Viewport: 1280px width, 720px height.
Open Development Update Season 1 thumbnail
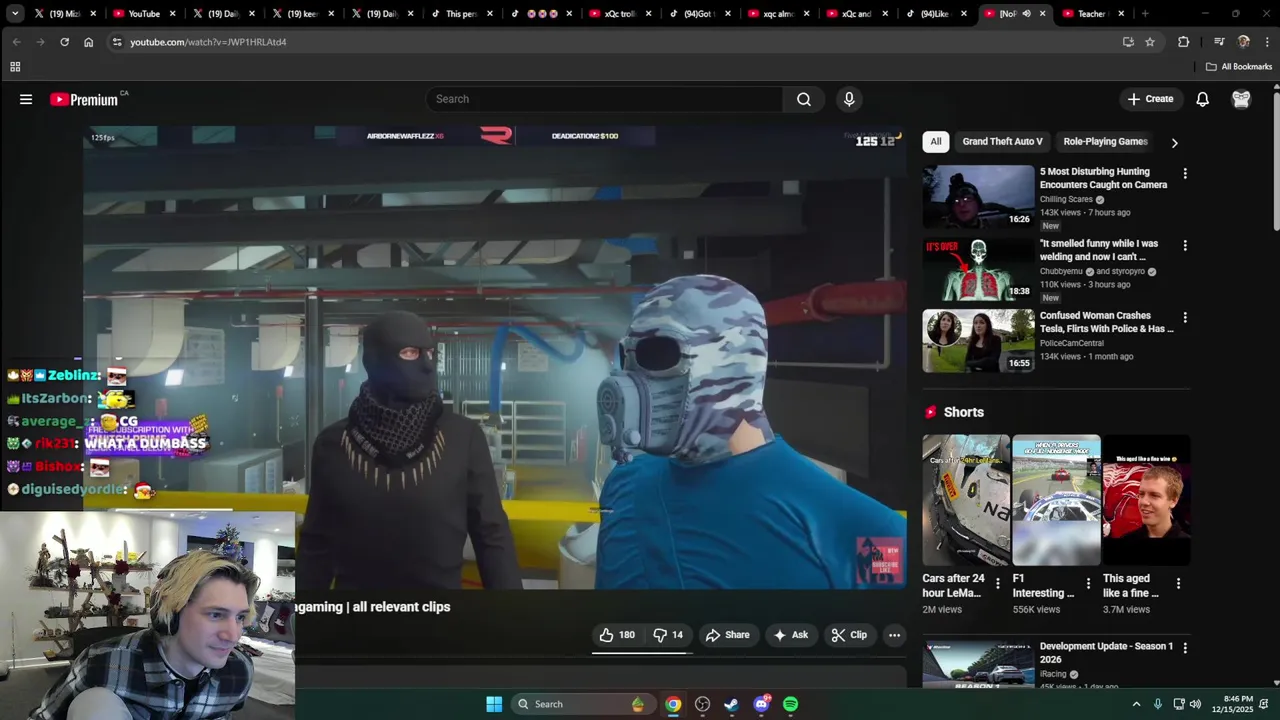(x=978, y=664)
